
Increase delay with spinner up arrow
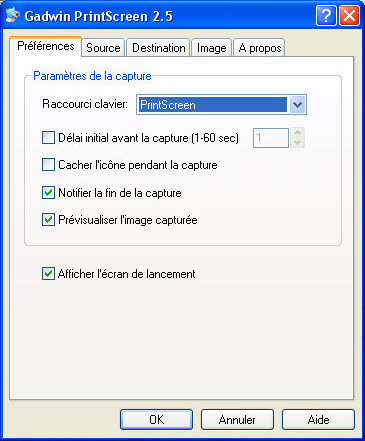click(298, 133)
